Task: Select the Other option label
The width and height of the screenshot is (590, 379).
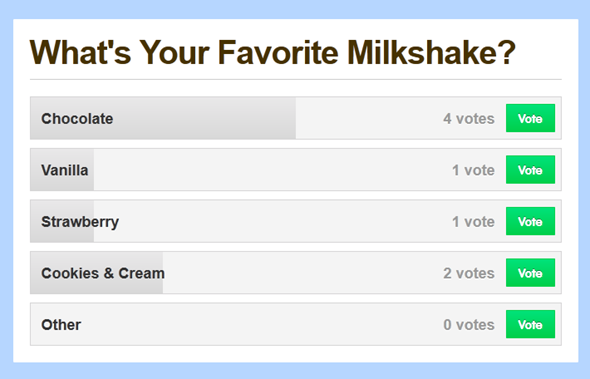Action: coord(61,325)
